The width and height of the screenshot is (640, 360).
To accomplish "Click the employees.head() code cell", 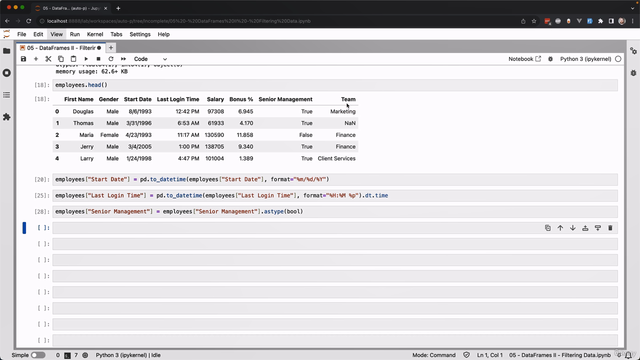I will tap(335, 85).
